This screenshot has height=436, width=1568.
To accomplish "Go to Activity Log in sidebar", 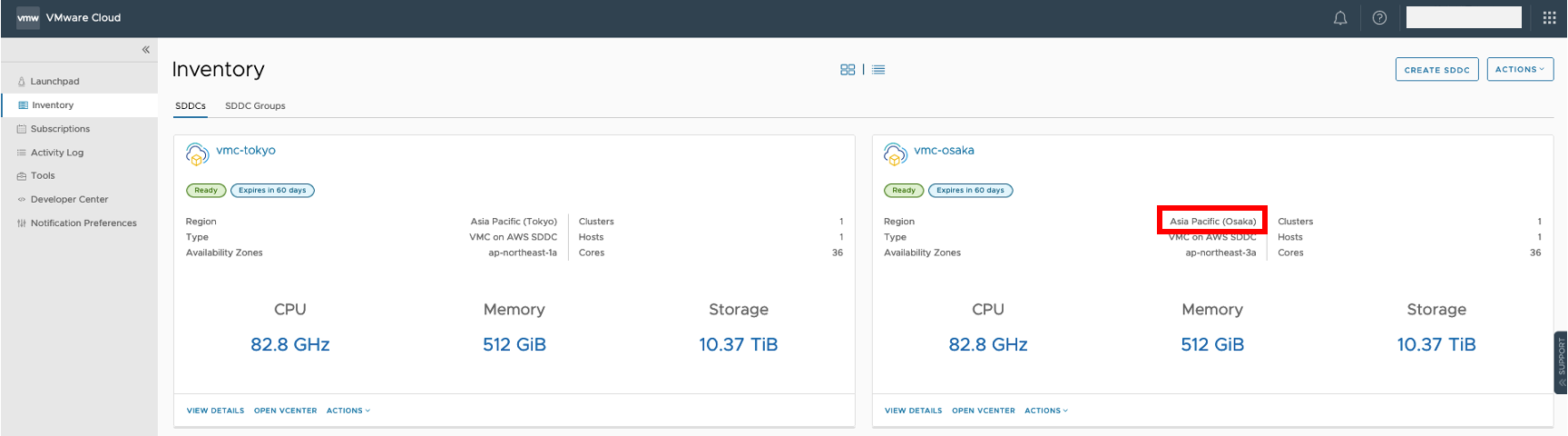I will coord(56,153).
